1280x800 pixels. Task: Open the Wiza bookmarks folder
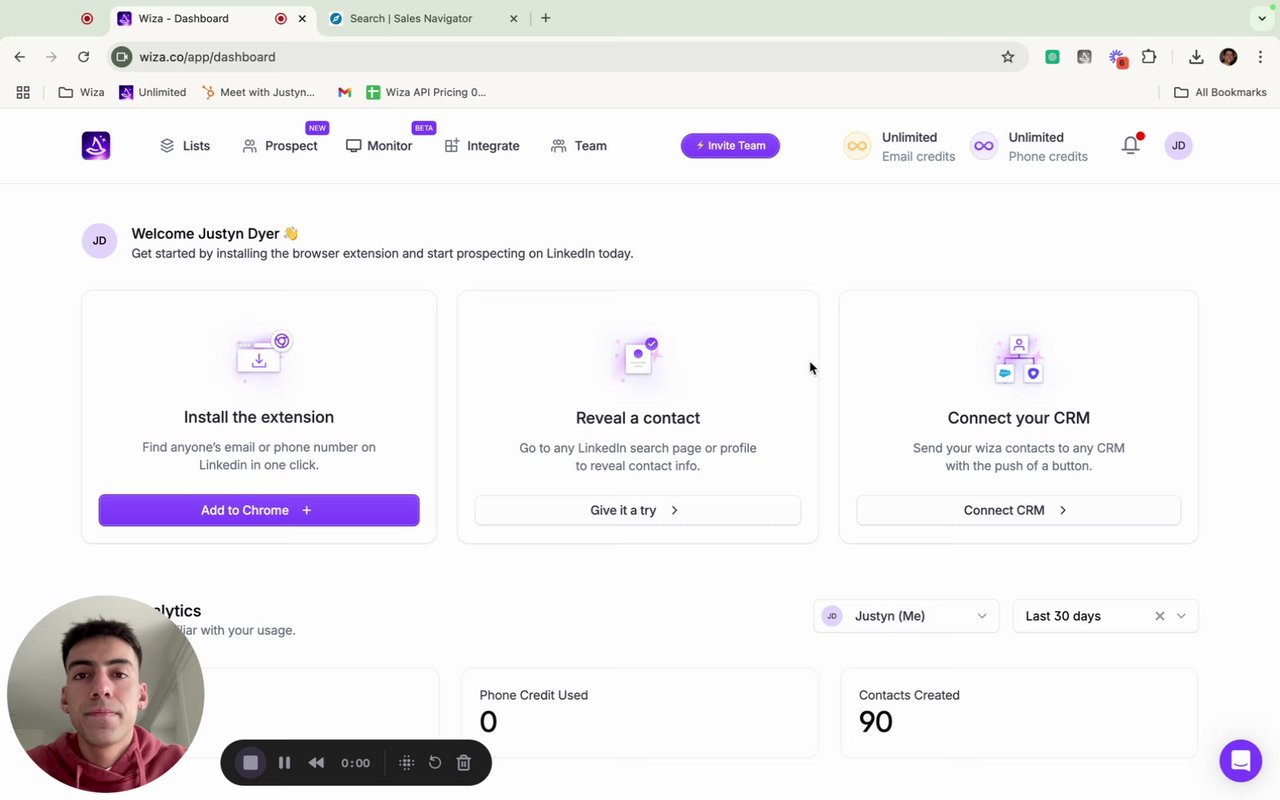pyautogui.click(x=81, y=92)
